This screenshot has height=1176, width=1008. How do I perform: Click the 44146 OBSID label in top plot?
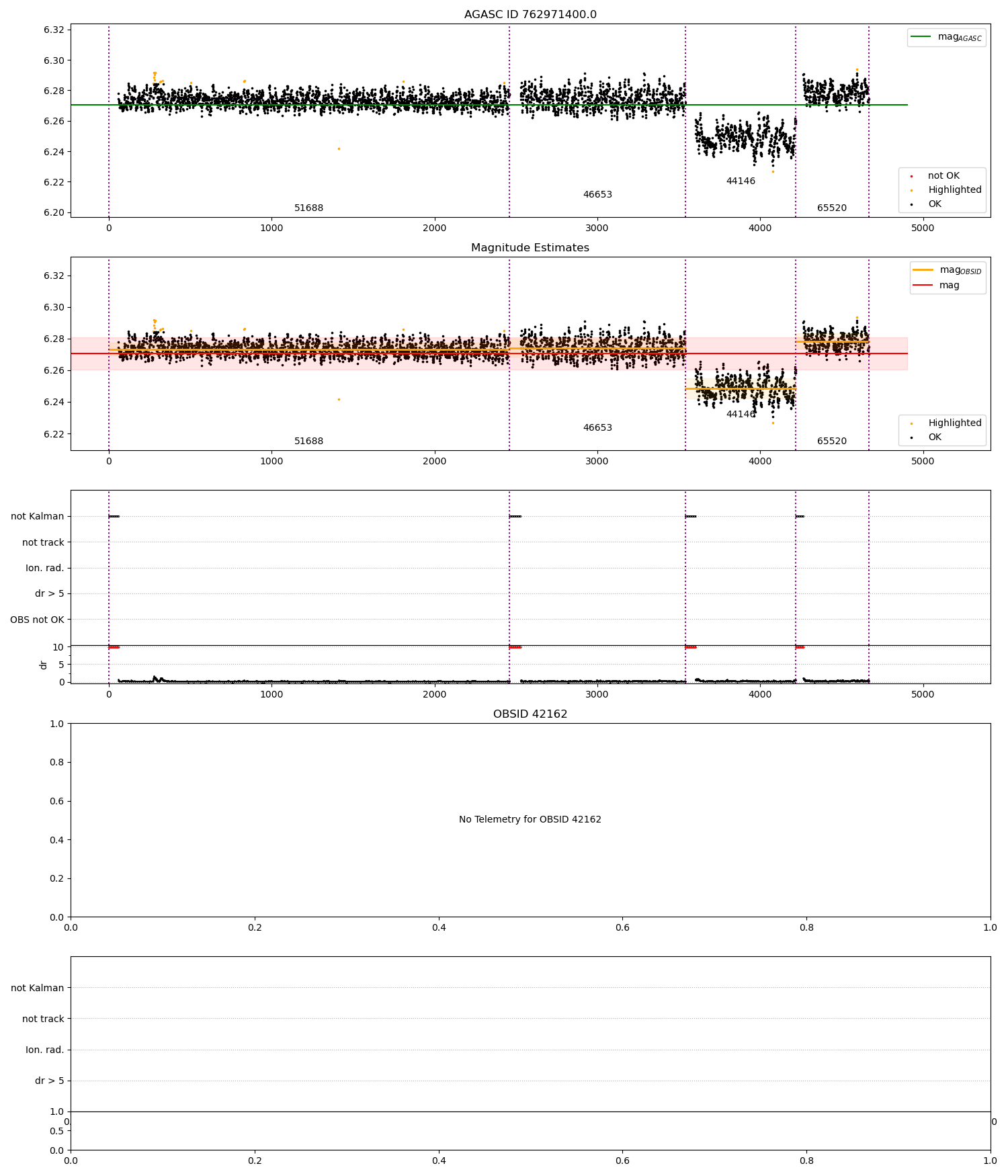click(741, 181)
